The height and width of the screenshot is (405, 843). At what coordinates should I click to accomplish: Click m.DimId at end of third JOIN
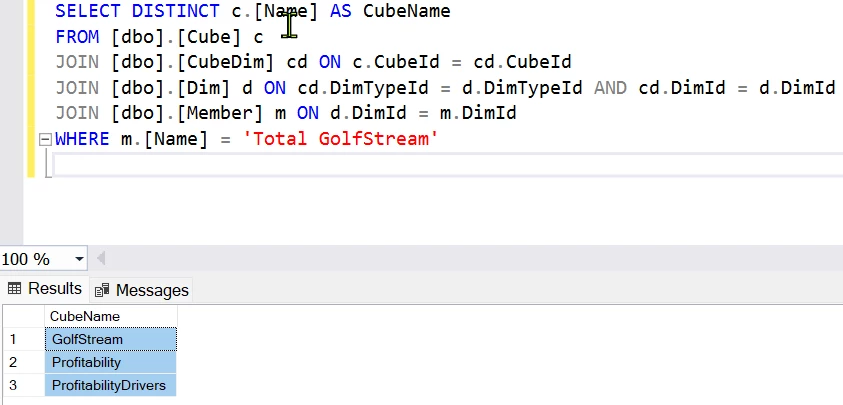(x=477, y=113)
